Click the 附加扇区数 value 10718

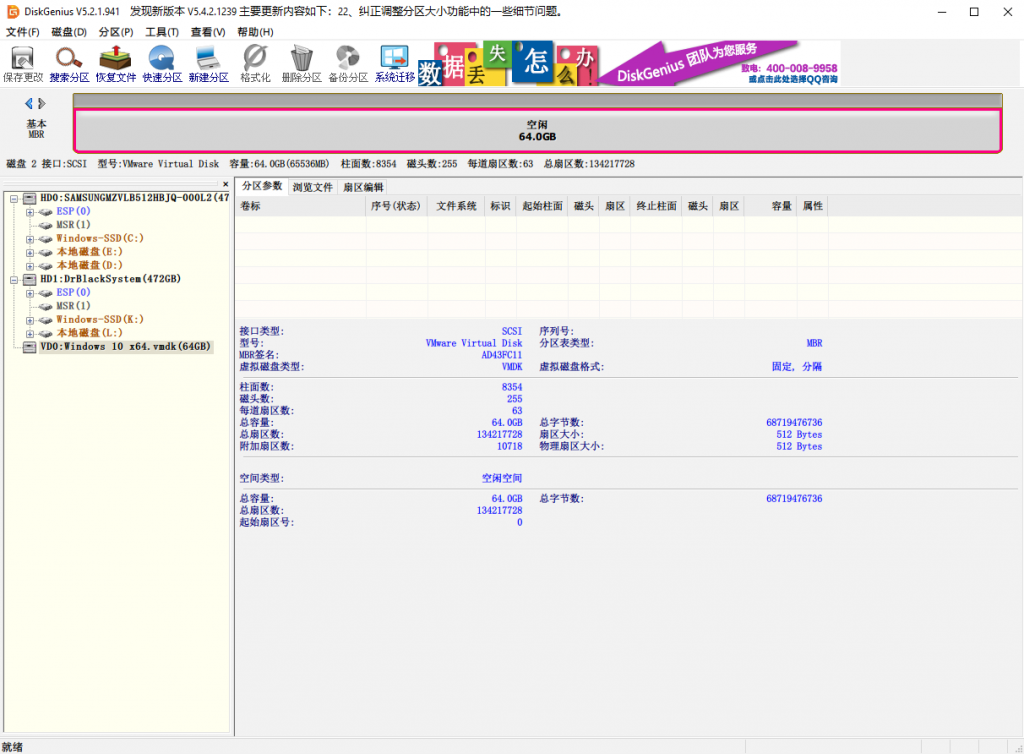(509, 447)
